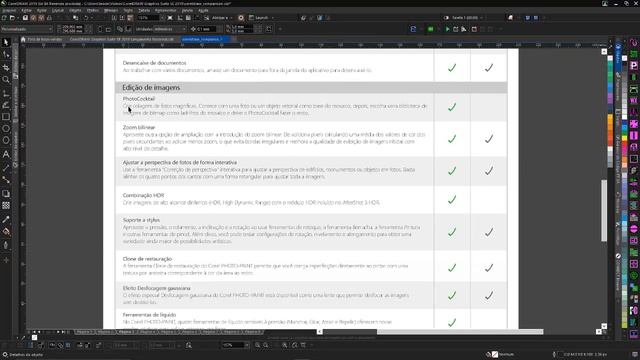
Task: Toggle snapping off button
Action: click(x=207, y=18)
